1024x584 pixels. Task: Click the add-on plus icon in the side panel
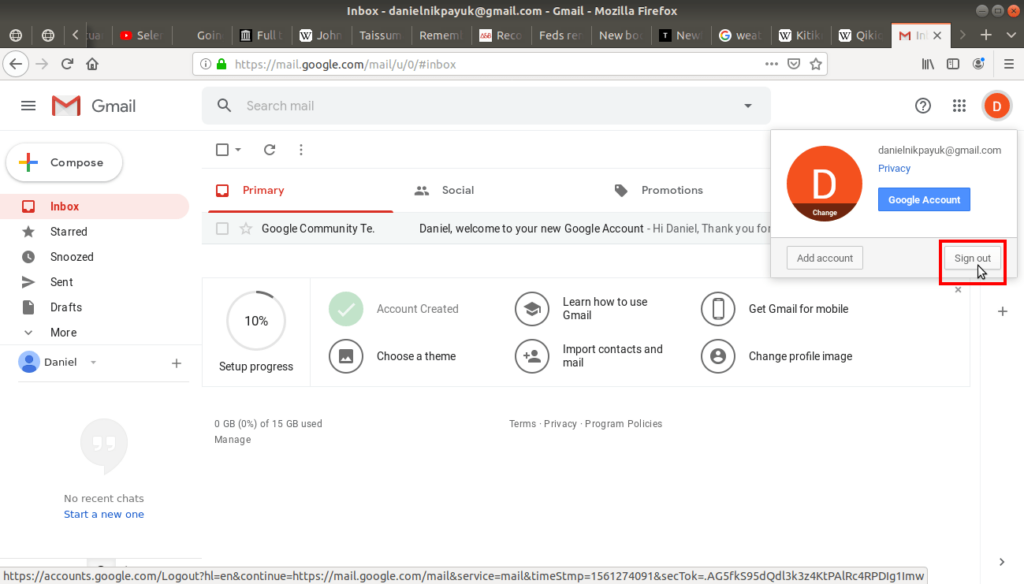point(1002,312)
